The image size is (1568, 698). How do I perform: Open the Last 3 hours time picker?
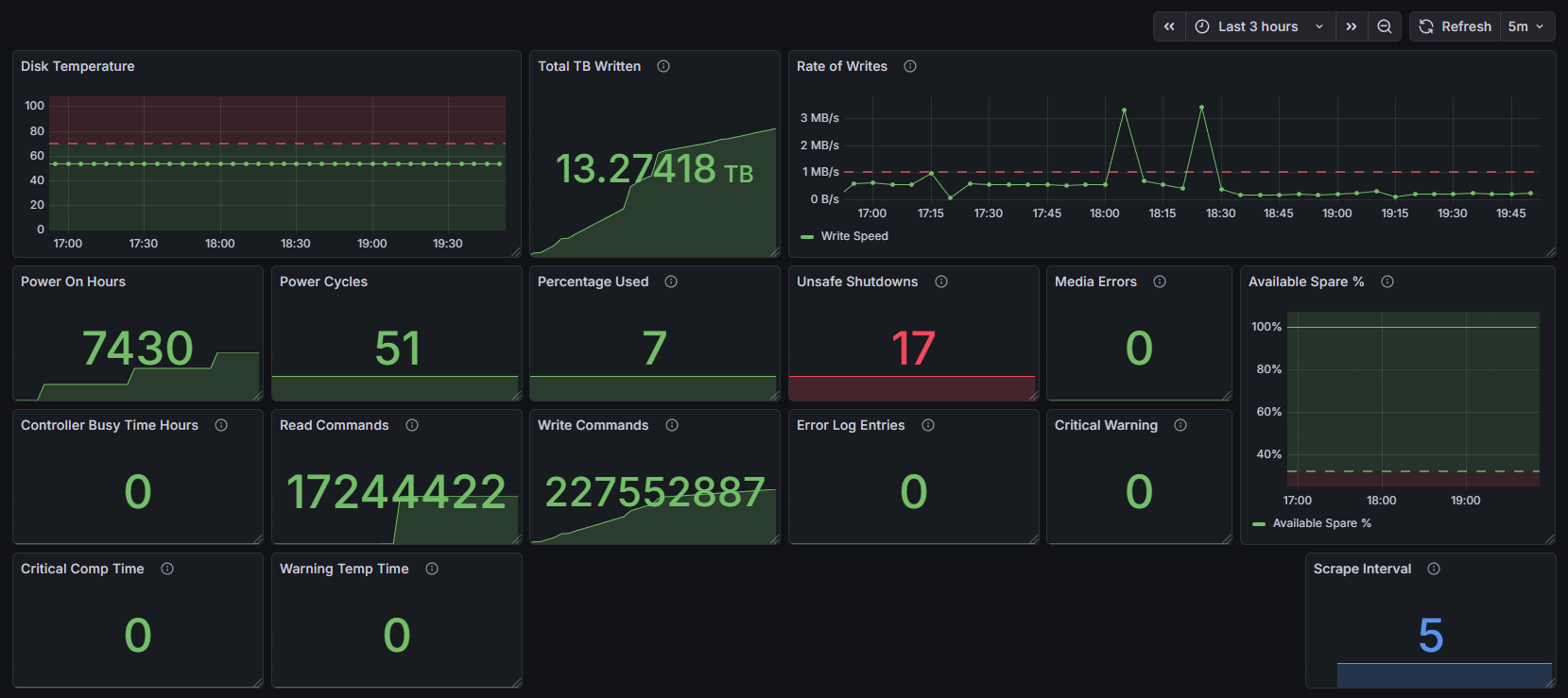[x=1260, y=26]
